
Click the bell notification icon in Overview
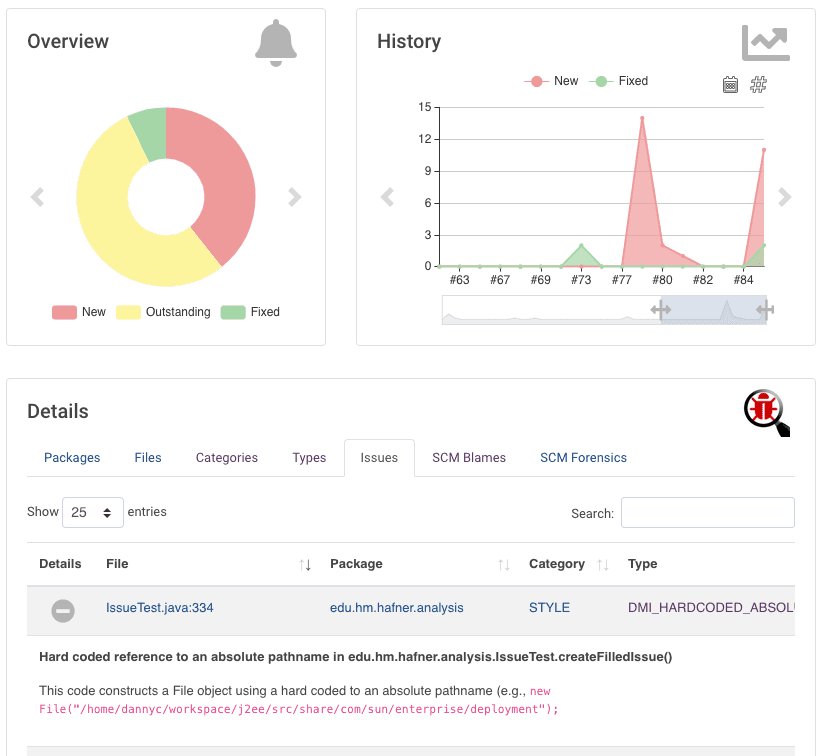click(275, 42)
